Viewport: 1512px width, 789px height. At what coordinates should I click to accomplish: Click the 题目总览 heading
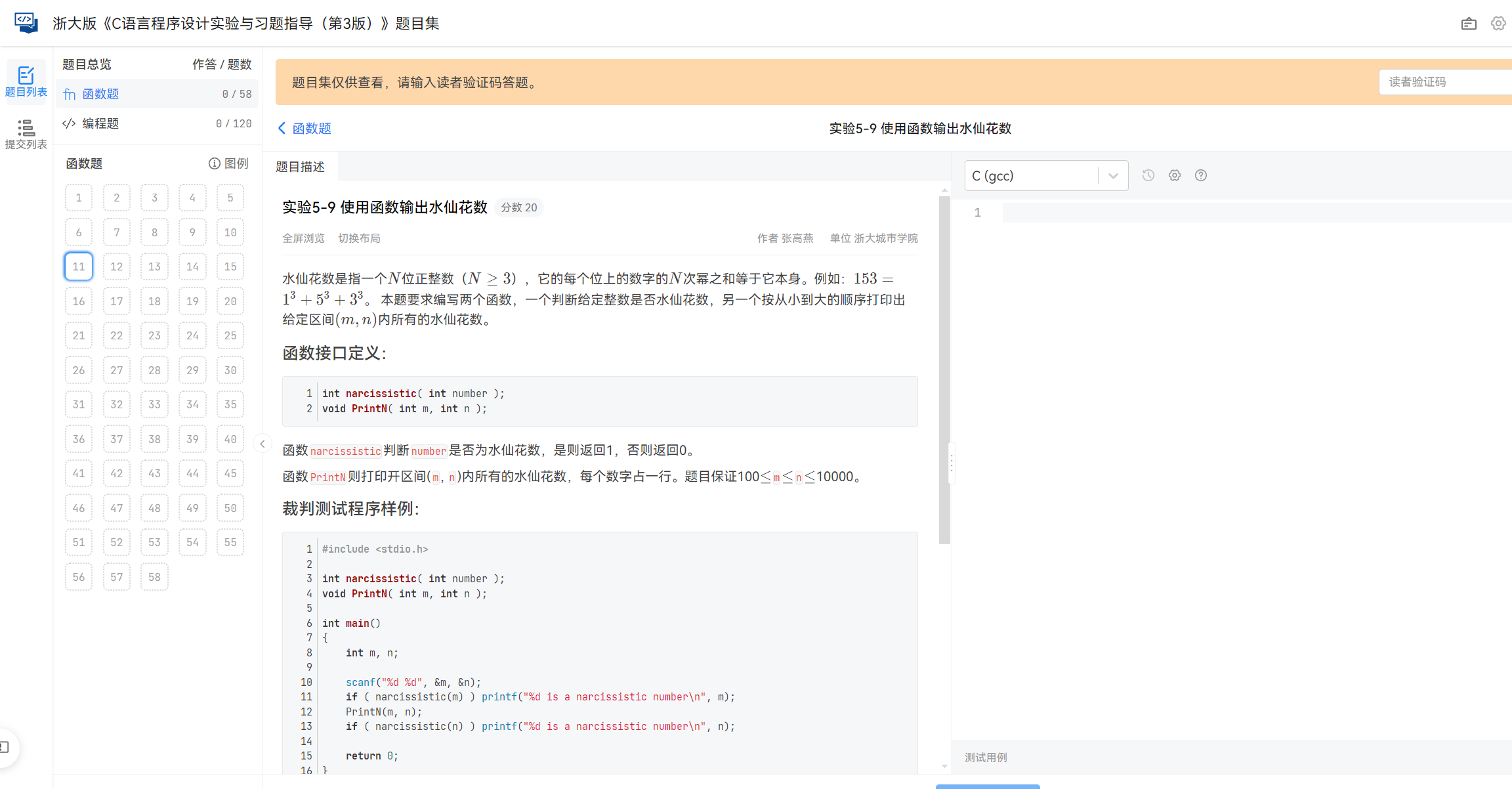click(x=87, y=64)
